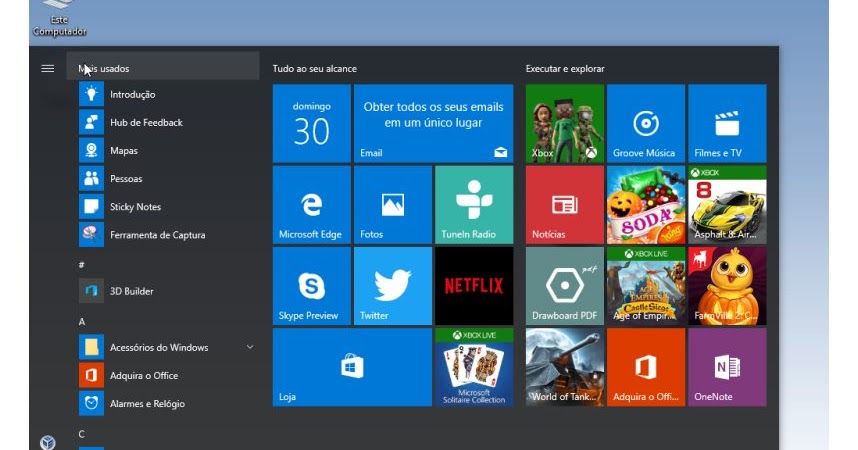Image resolution: width=858 pixels, height=450 pixels.
Task: Open the Xbox tile
Action: coord(565,123)
